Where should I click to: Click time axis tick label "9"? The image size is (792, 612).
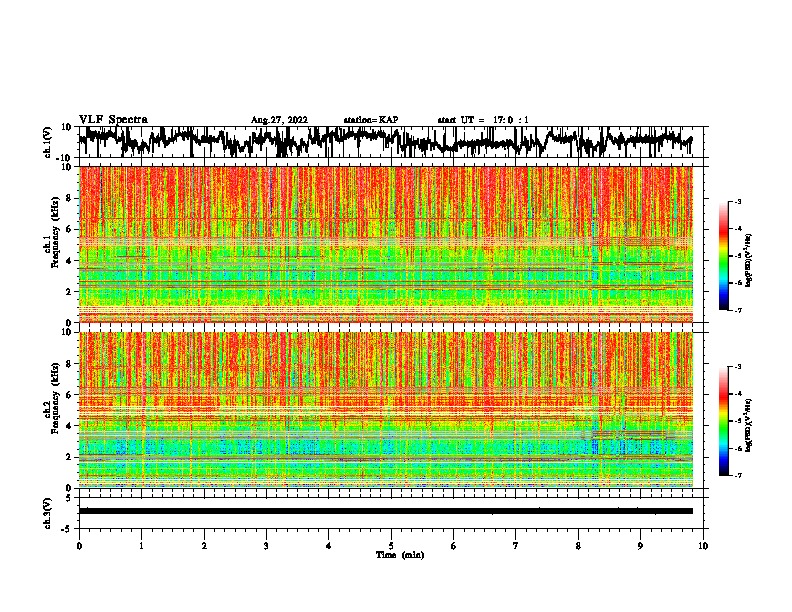(640, 546)
